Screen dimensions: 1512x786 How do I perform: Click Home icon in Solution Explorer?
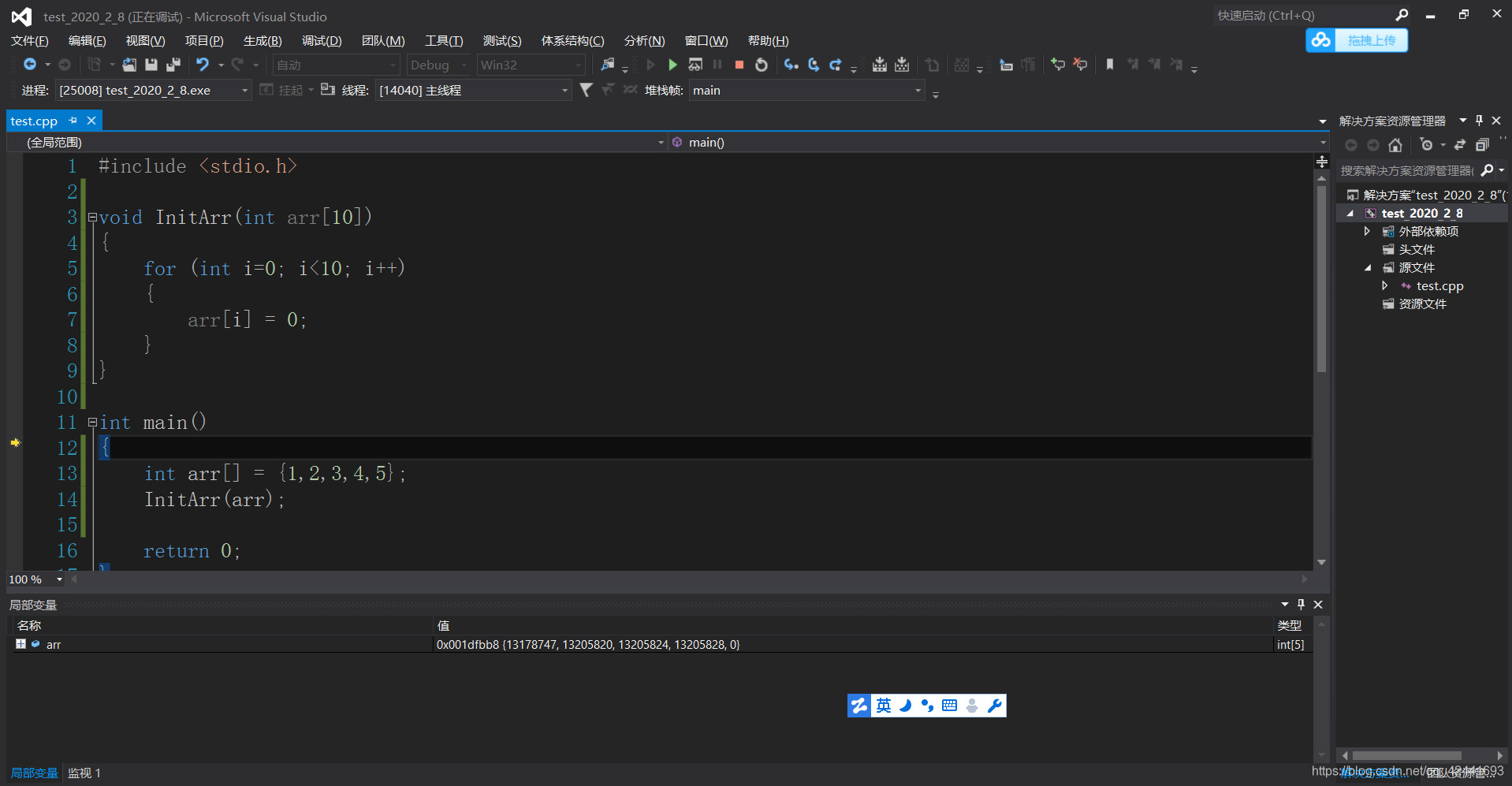1395,145
